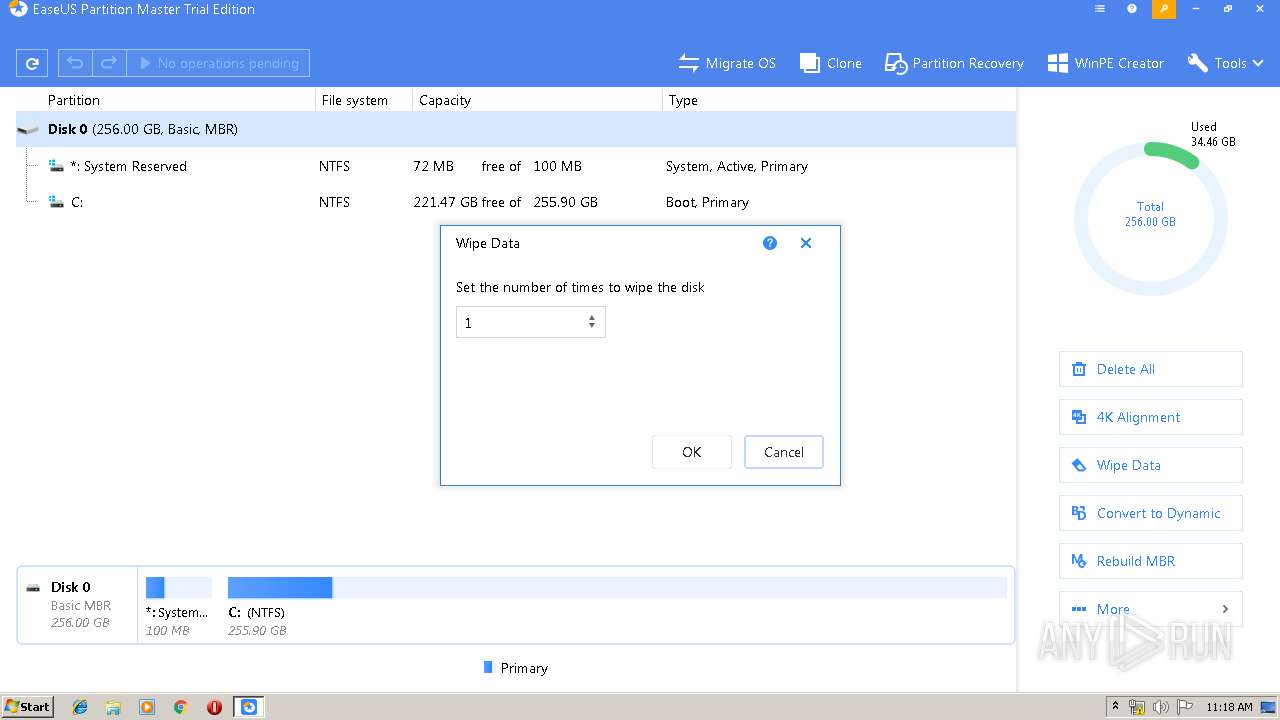Click Delete All action

click(1151, 369)
